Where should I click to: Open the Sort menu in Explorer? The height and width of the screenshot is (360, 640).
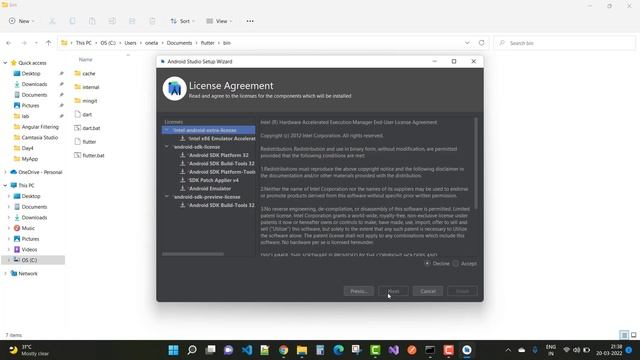(x=182, y=21)
